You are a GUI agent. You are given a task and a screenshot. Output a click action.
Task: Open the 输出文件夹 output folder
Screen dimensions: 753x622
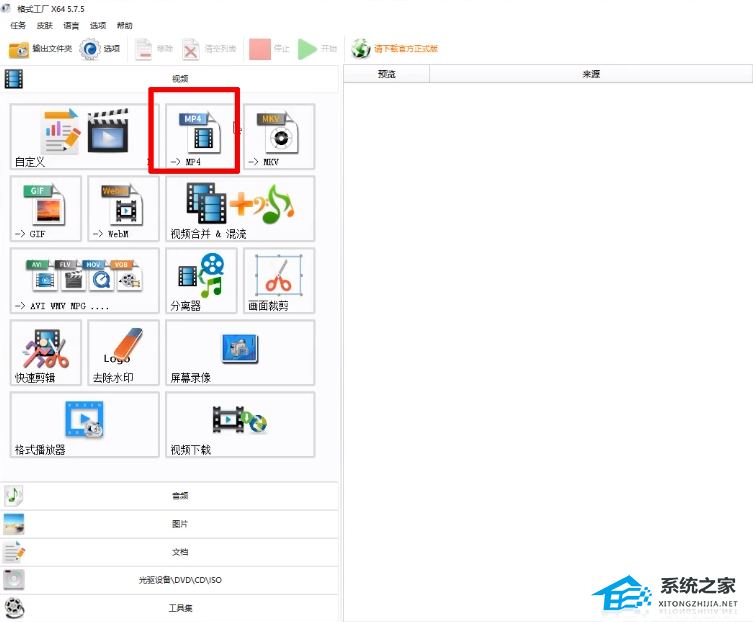coord(40,49)
